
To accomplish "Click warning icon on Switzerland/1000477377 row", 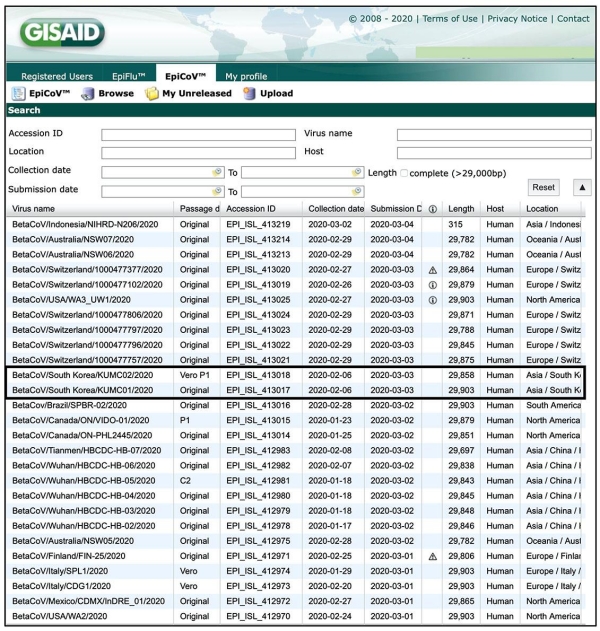I will coord(433,270).
